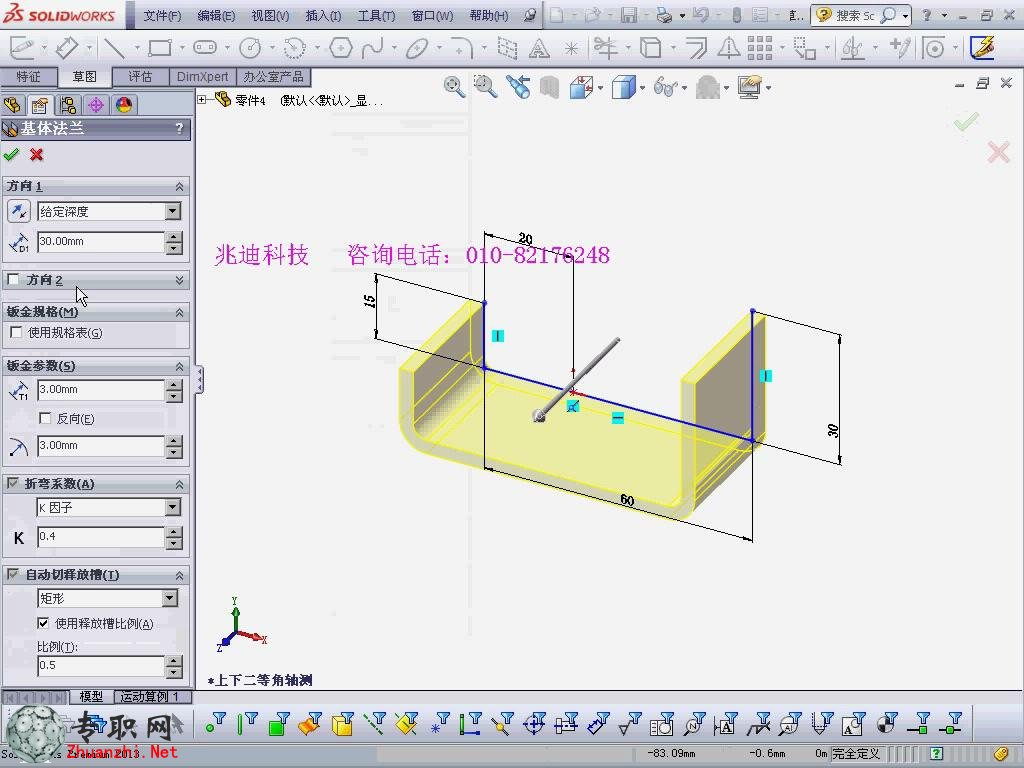Image resolution: width=1024 pixels, height=768 pixels.
Task: Switch to the 评估 tab
Action: coord(140,76)
